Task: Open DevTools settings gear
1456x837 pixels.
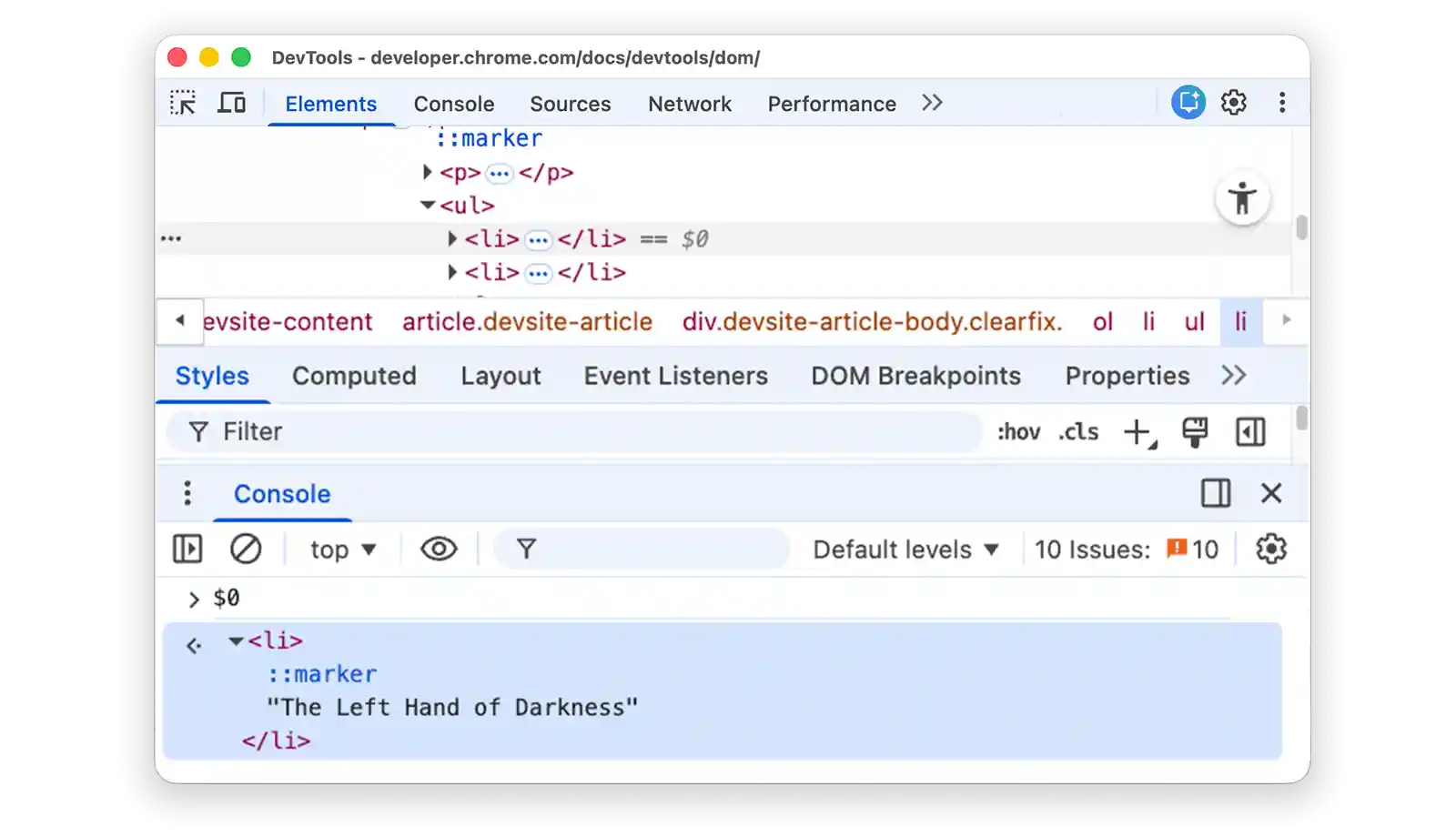Action: tap(1234, 103)
